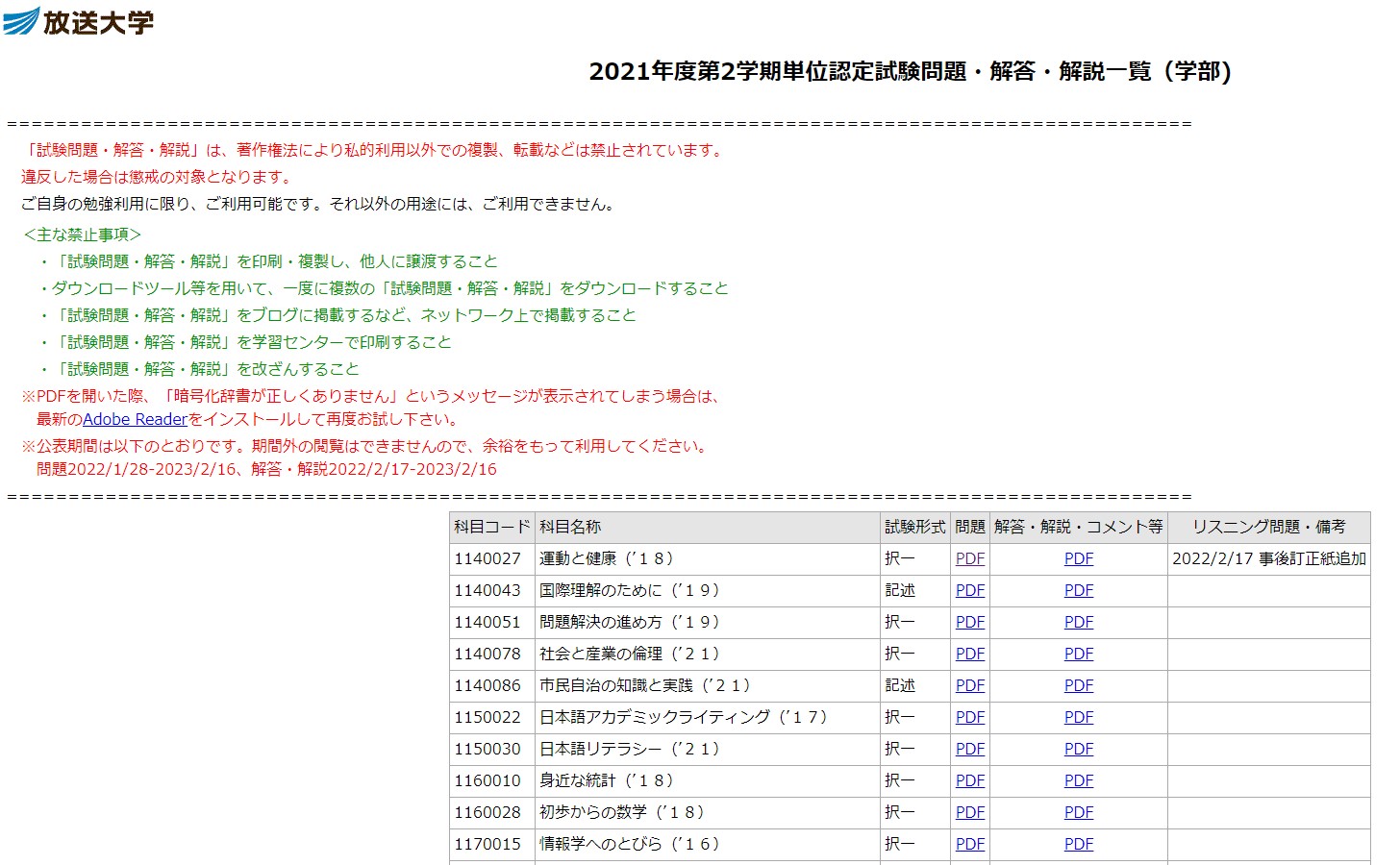1400x865 pixels.
Task: Open the Adobe Reader download link
Action: (x=135, y=419)
